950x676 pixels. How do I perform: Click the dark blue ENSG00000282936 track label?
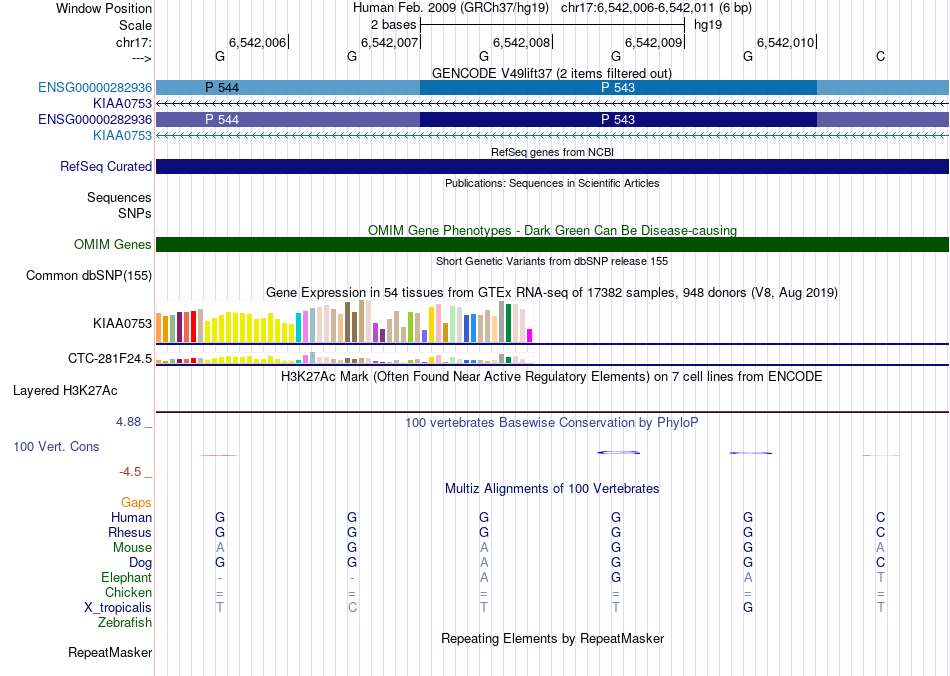95,119
